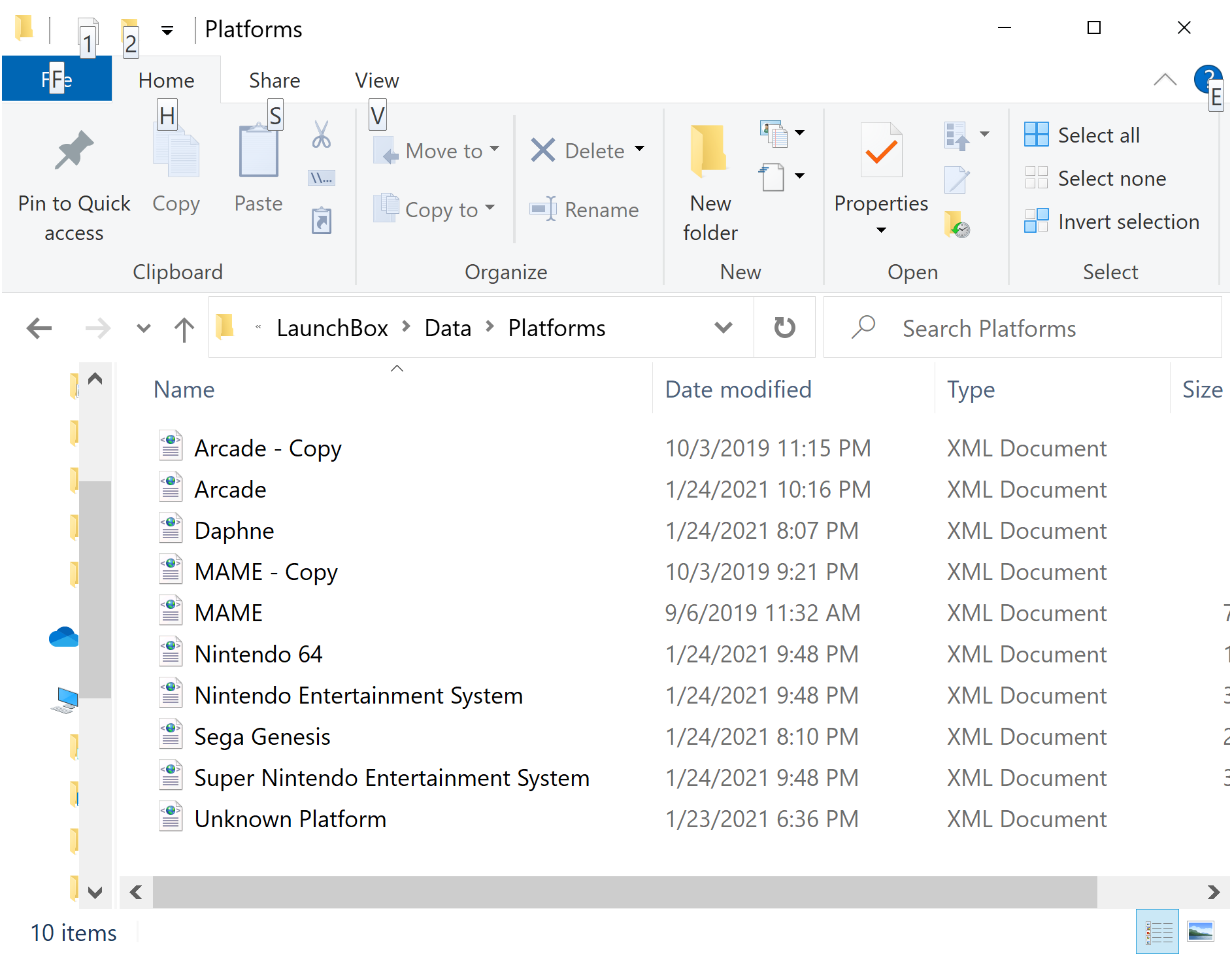
Task: Click the OneDrive cloud icon in sidebar
Action: click(64, 637)
